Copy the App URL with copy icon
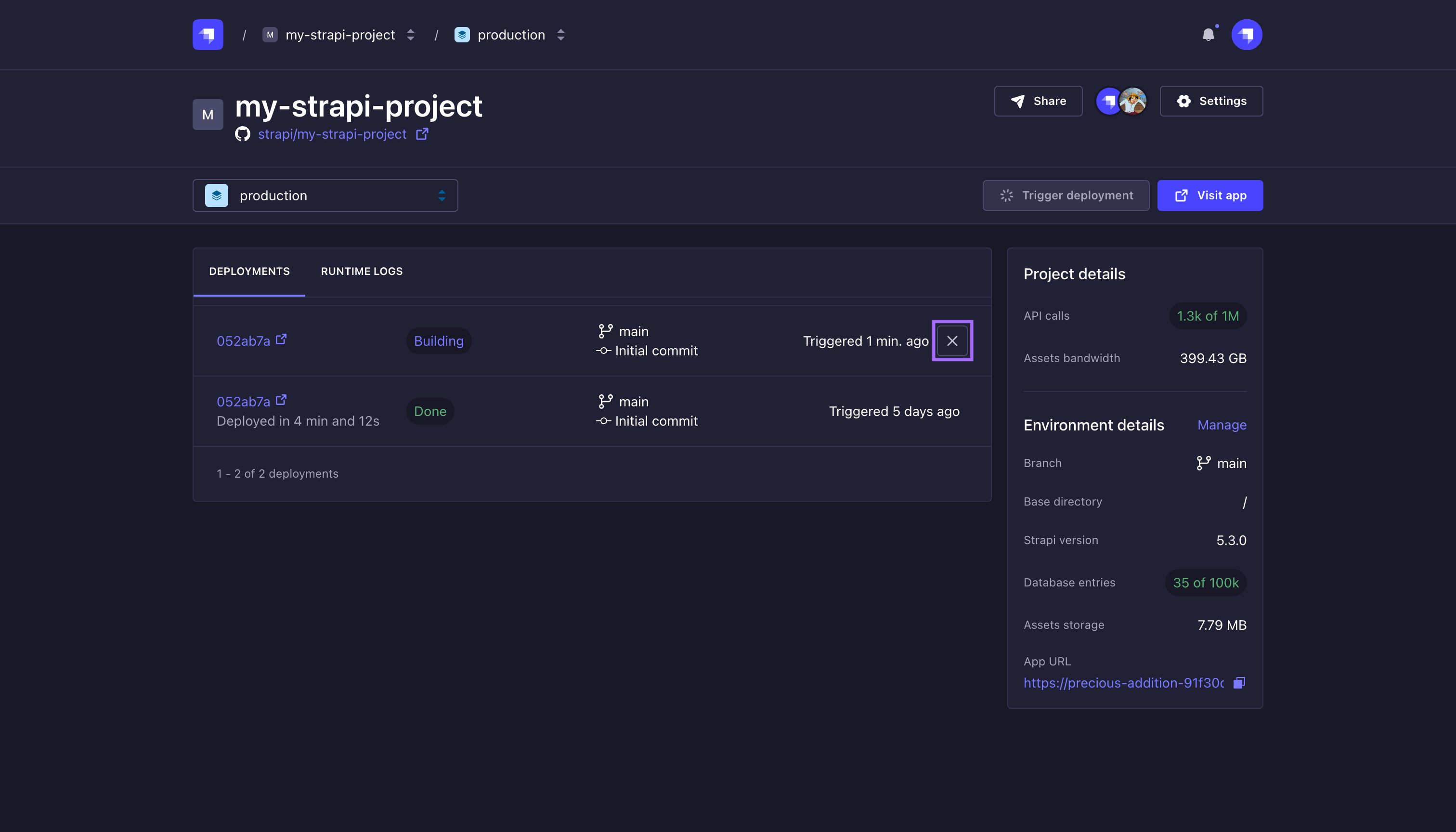The height and width of the screenshot is (832, 1456). pos(1239,683)
